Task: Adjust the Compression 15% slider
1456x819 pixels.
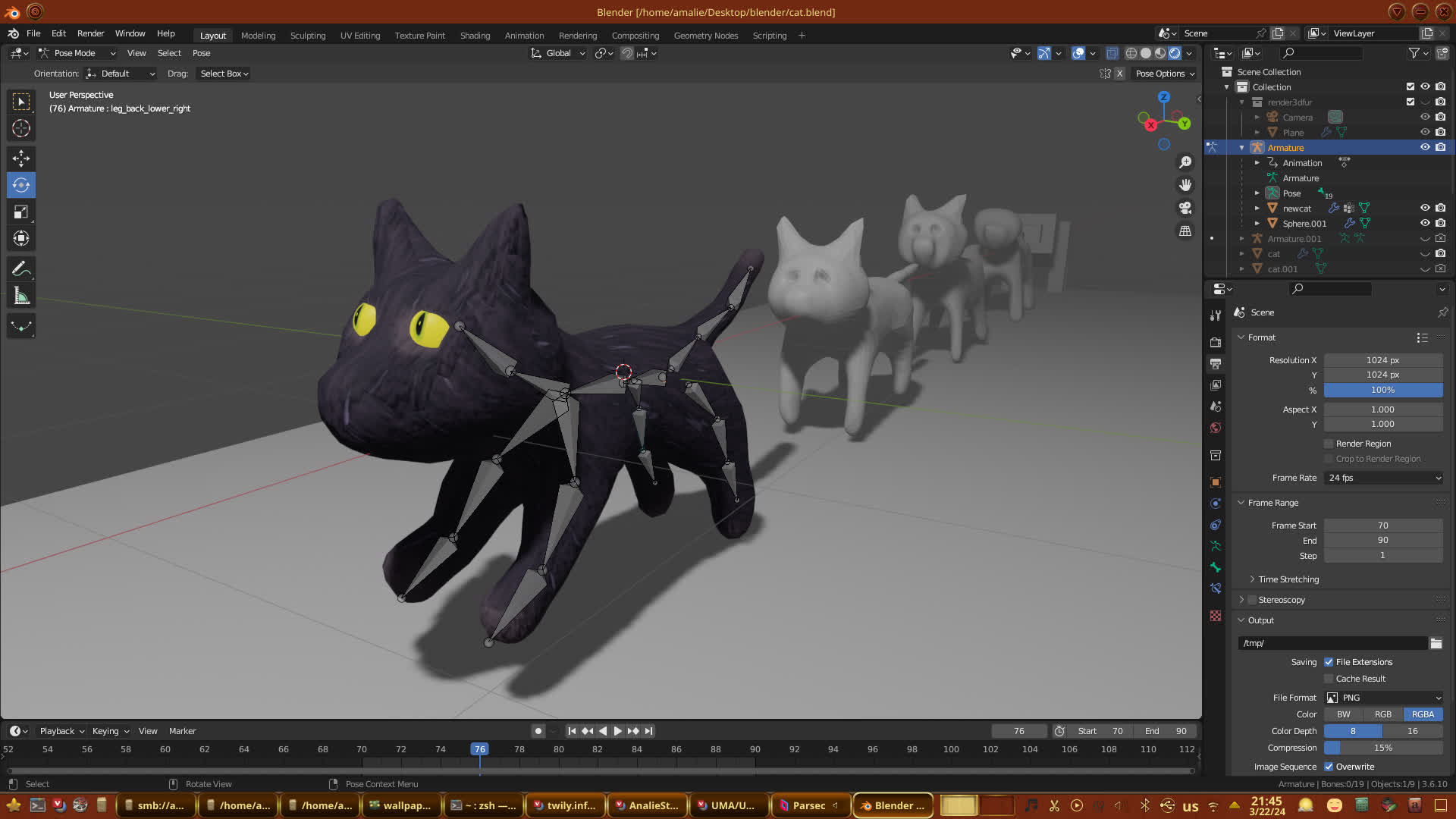Action: click(x=1382, y=748)
